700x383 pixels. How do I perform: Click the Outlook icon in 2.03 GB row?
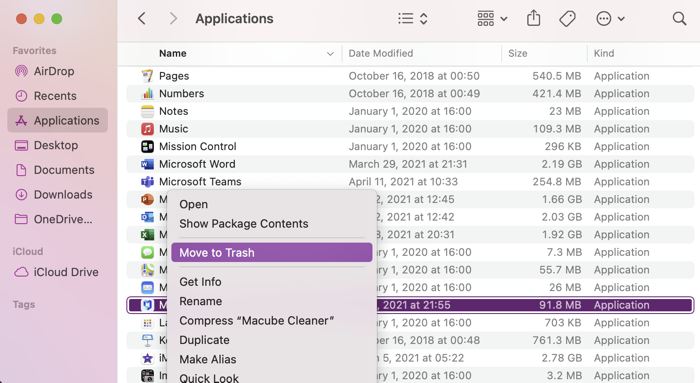click(147, 217)
